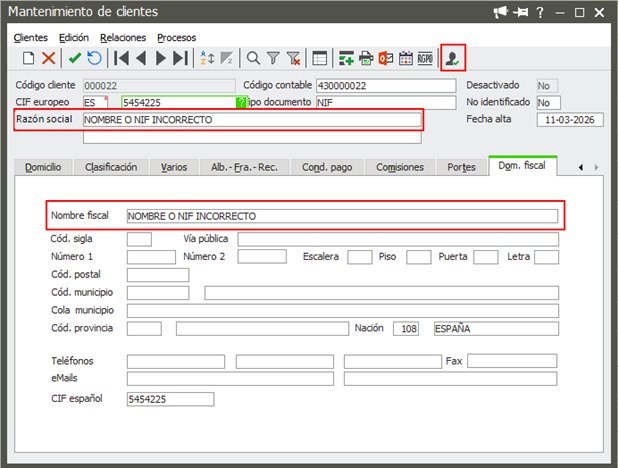Click the New record icon
Image resolution: width=619 pixels, height=468 pixels.
pyautogui.click(x=28, y=58)
